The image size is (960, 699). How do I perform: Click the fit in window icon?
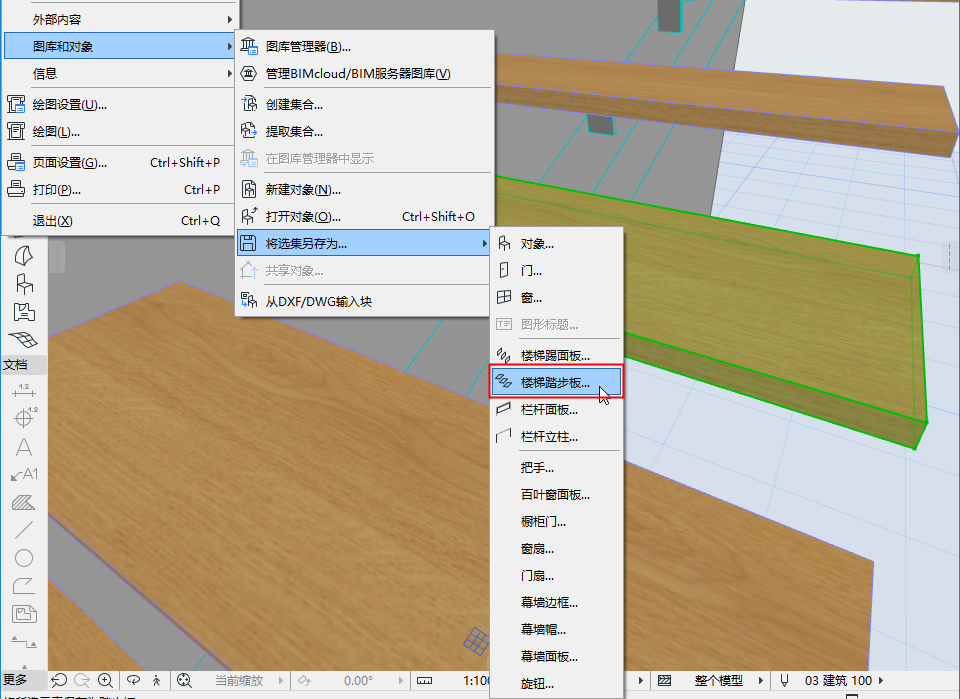point(184,680)
